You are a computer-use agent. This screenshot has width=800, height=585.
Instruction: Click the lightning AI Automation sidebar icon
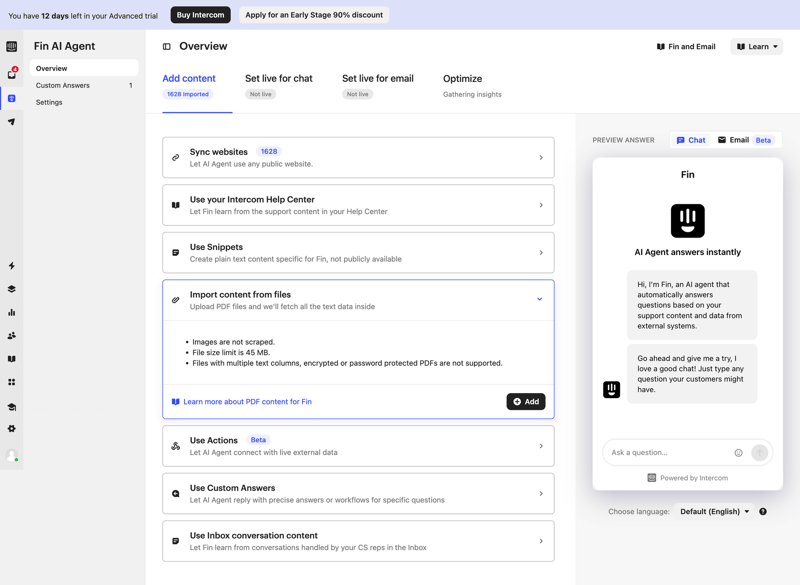13,265
